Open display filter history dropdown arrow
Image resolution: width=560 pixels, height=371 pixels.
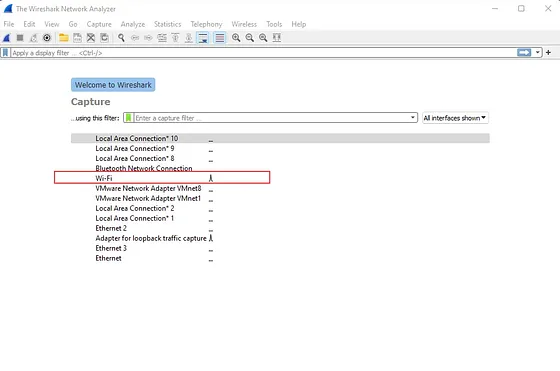coord(538,52)
